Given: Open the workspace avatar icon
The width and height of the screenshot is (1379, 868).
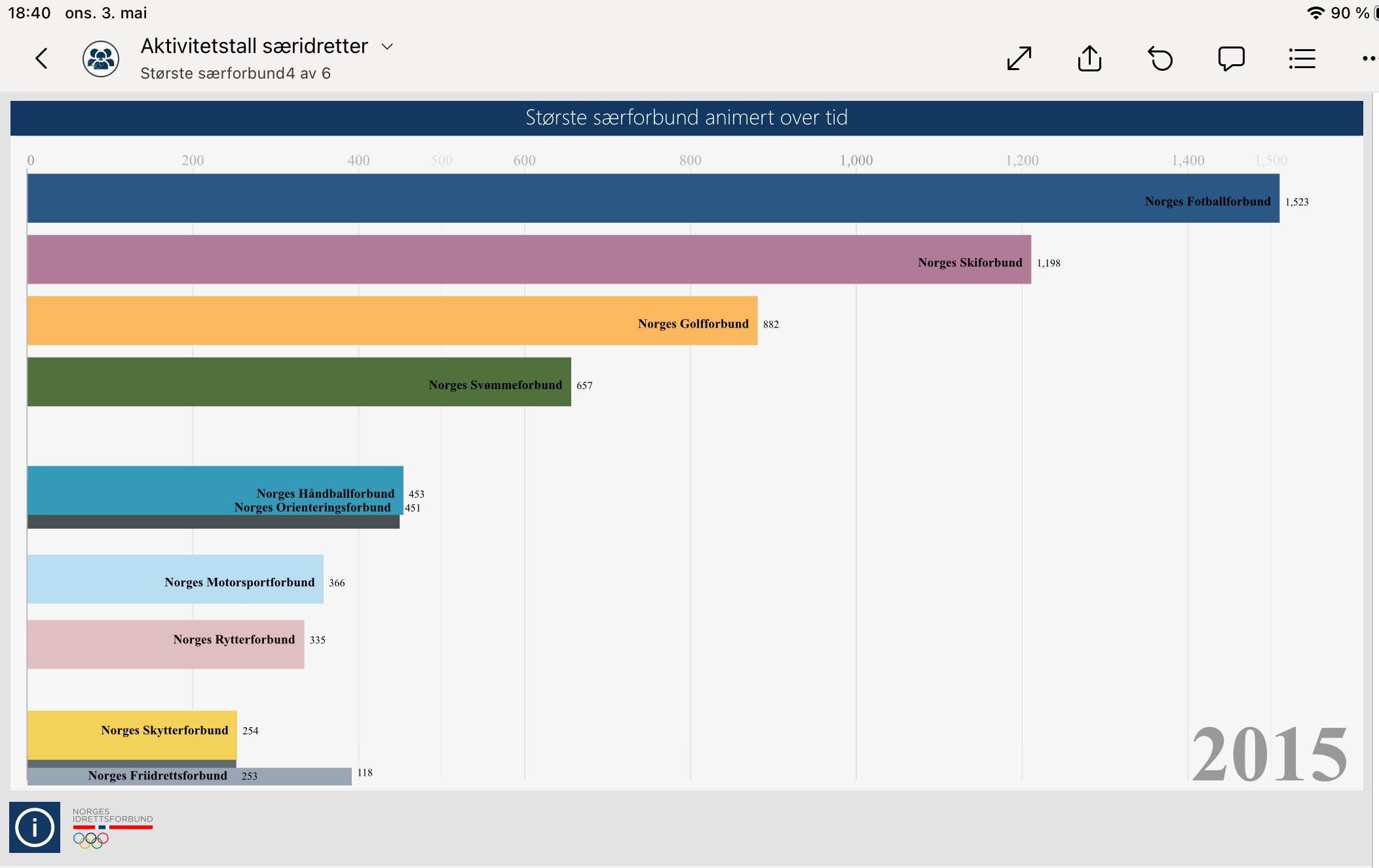Looking at the screenshot, I should click(101, 59).
